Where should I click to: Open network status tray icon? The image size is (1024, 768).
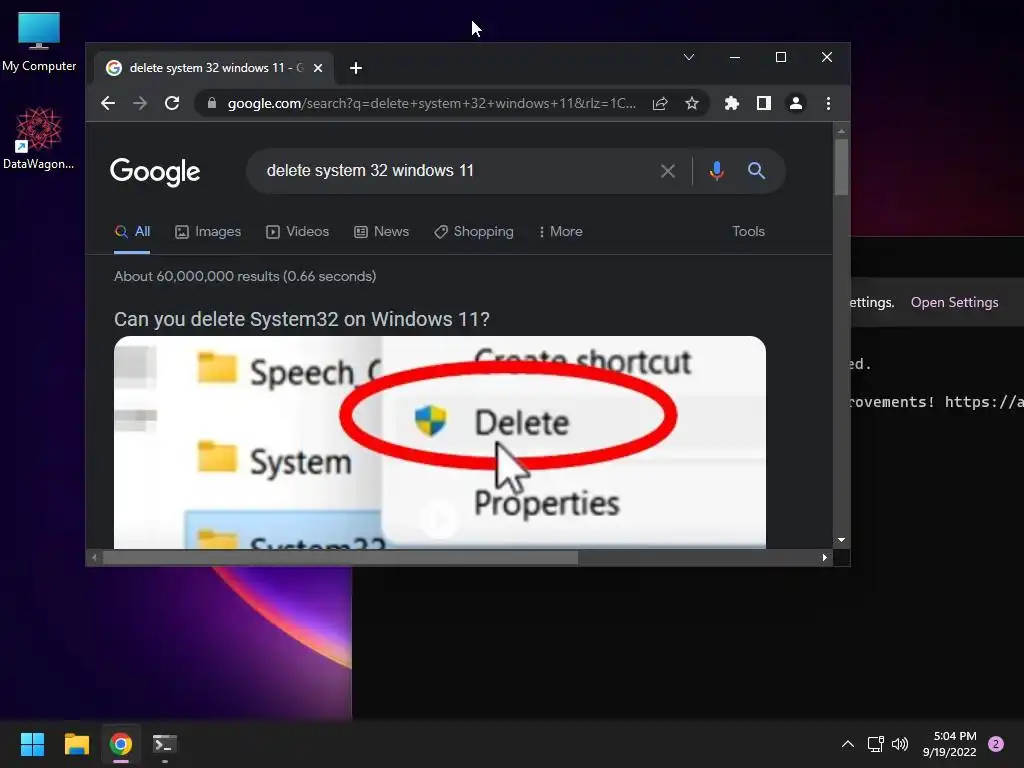[875, 744]
